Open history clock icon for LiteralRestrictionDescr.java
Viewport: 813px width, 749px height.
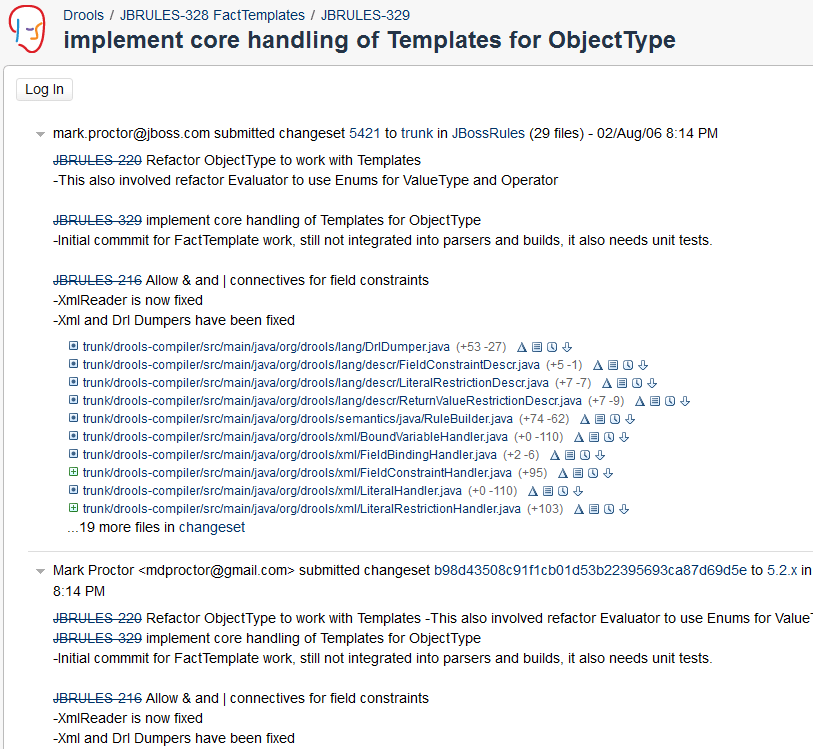pyautogui.click(x=637, y=383)
